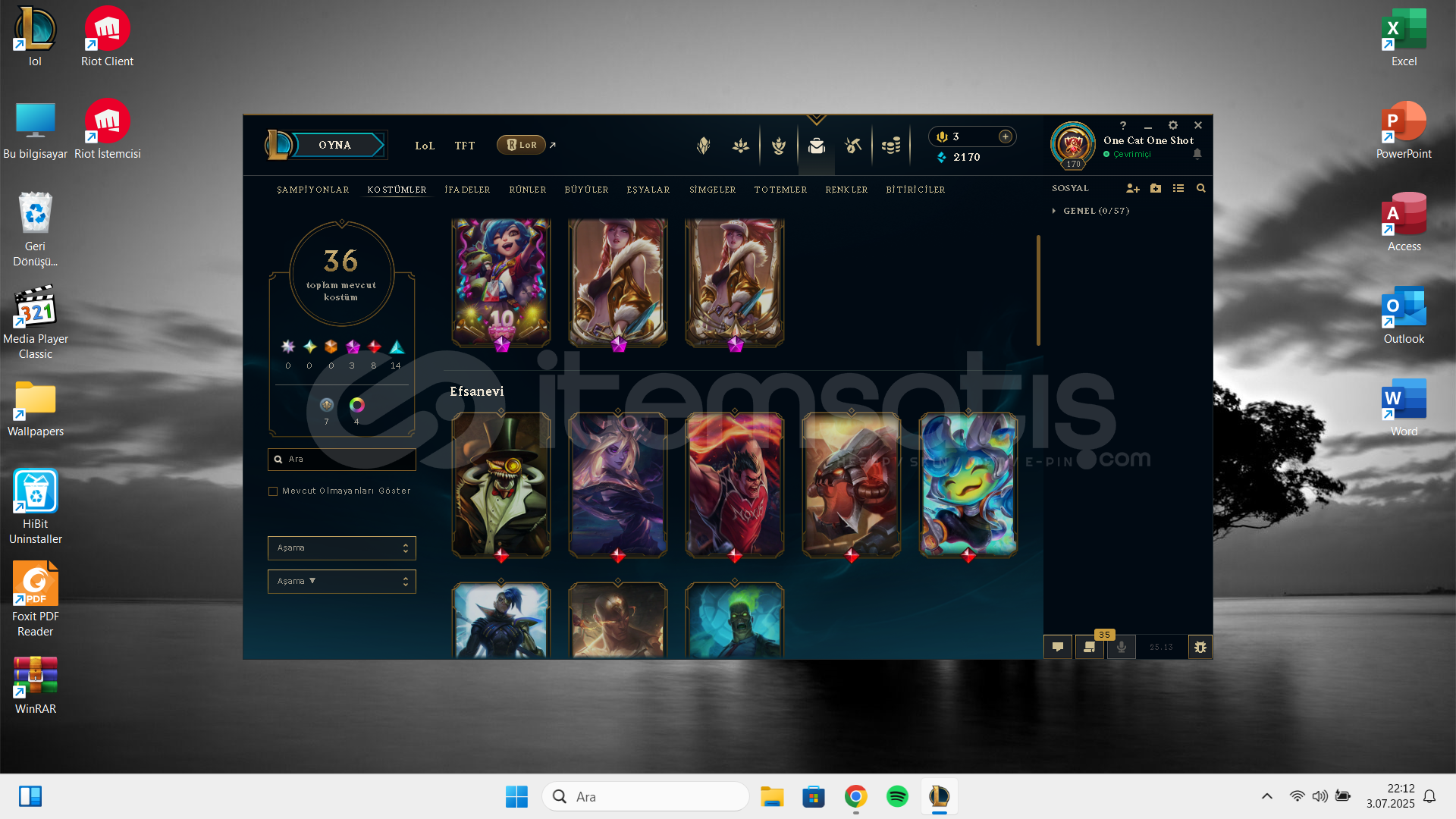Switch to the RENKLER tab
The height and width of the screenshot is (819, 1456).
pyautogui.click(x=846, y=190)
